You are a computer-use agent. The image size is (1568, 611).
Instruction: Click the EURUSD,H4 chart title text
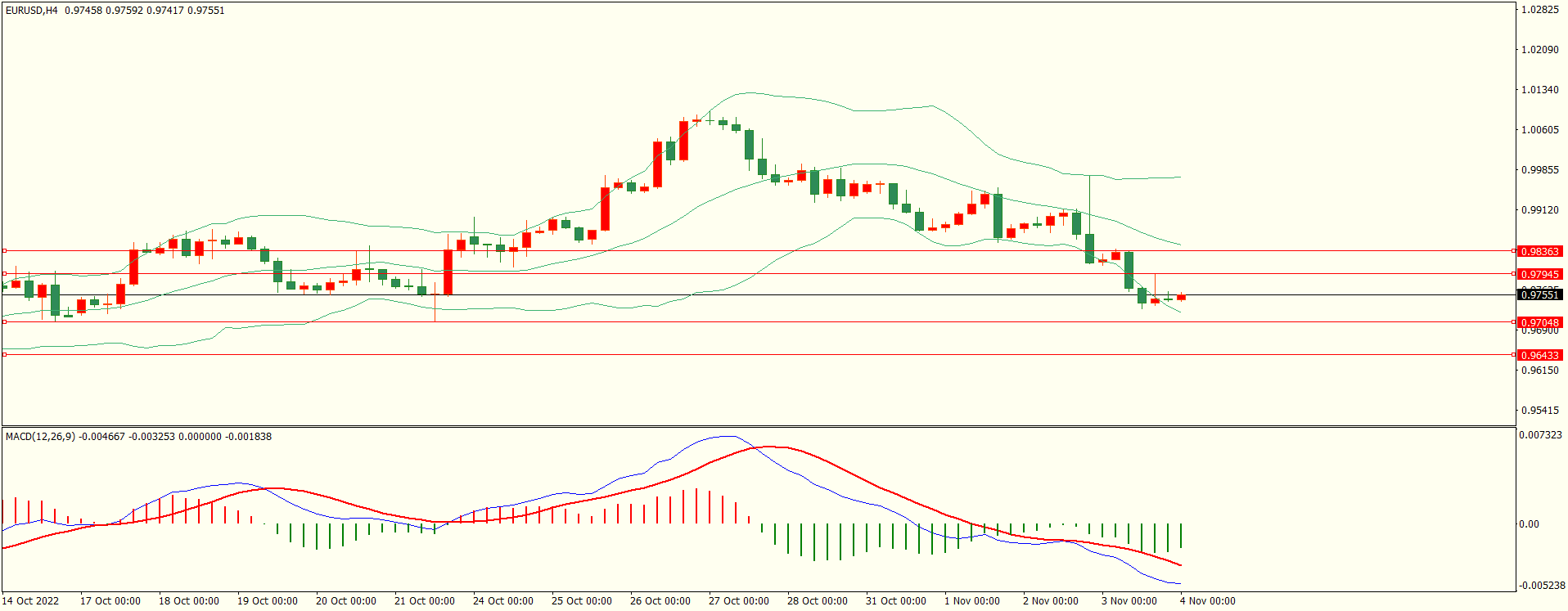pos(32,11)
